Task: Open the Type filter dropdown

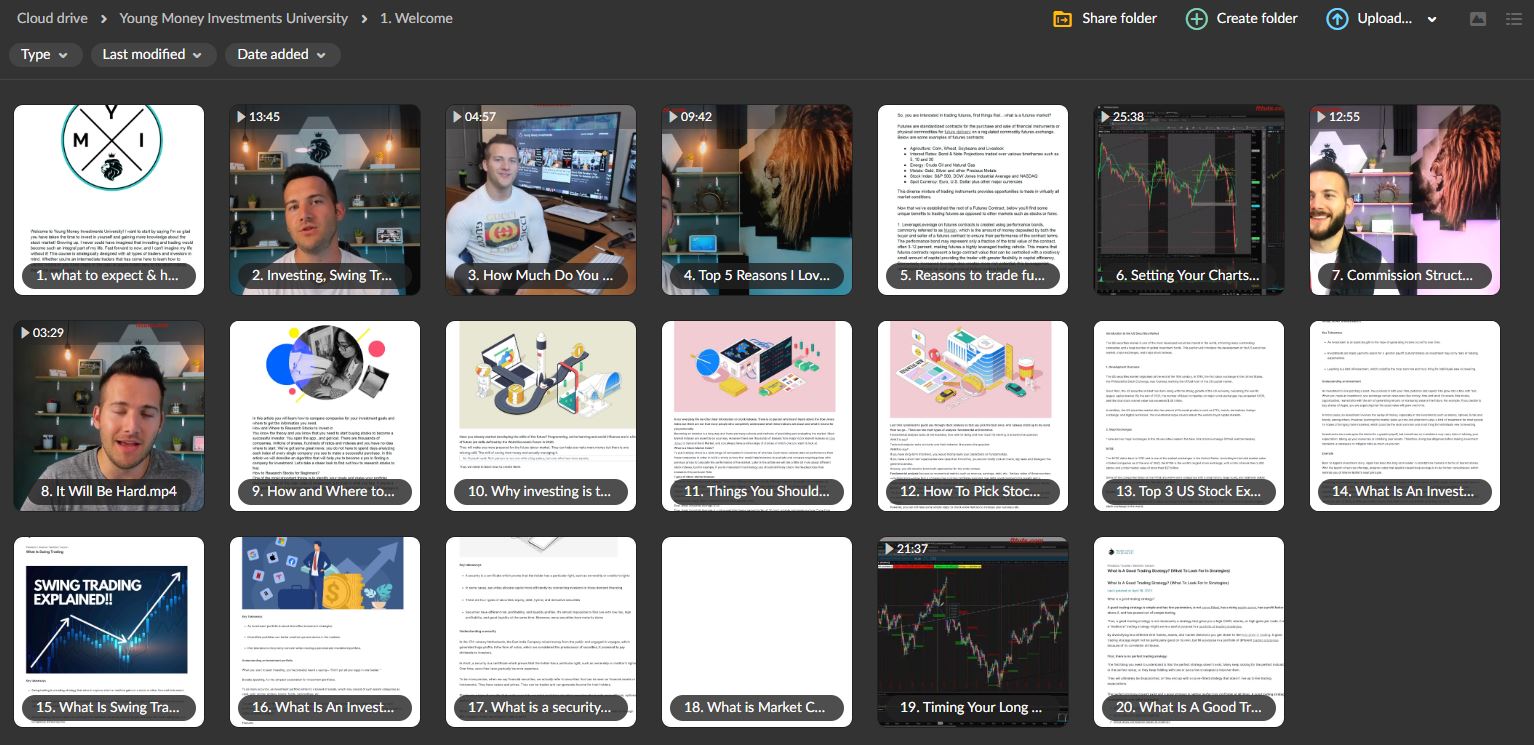Action: (x=45, y=54)
